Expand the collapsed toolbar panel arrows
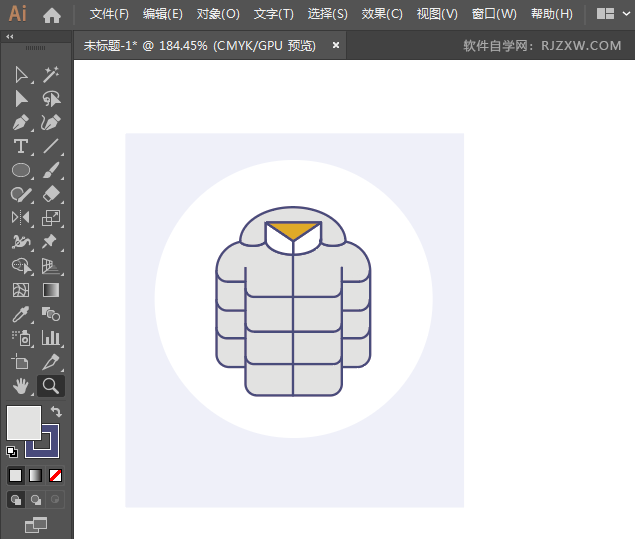This screenshot has width=635, height=539. point(10,36)
